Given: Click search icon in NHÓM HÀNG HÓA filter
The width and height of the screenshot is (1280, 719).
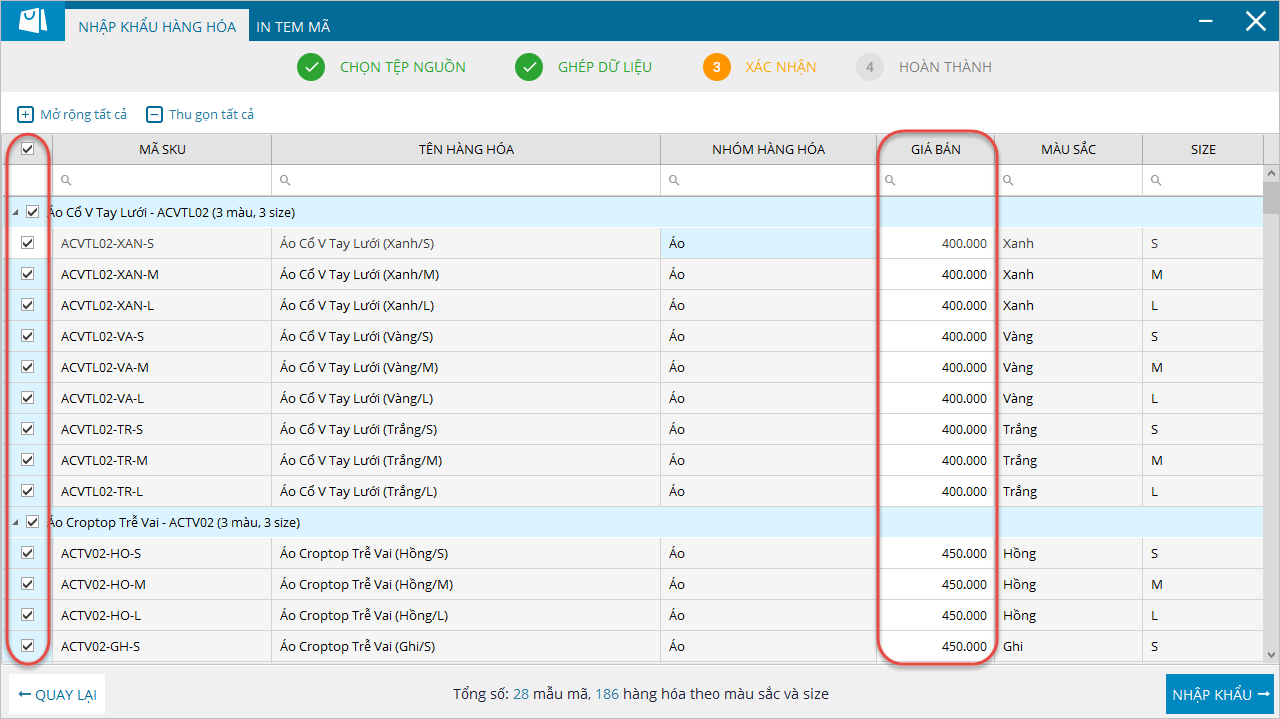Looking at the screenshot, I should click(x=674, y=181).
